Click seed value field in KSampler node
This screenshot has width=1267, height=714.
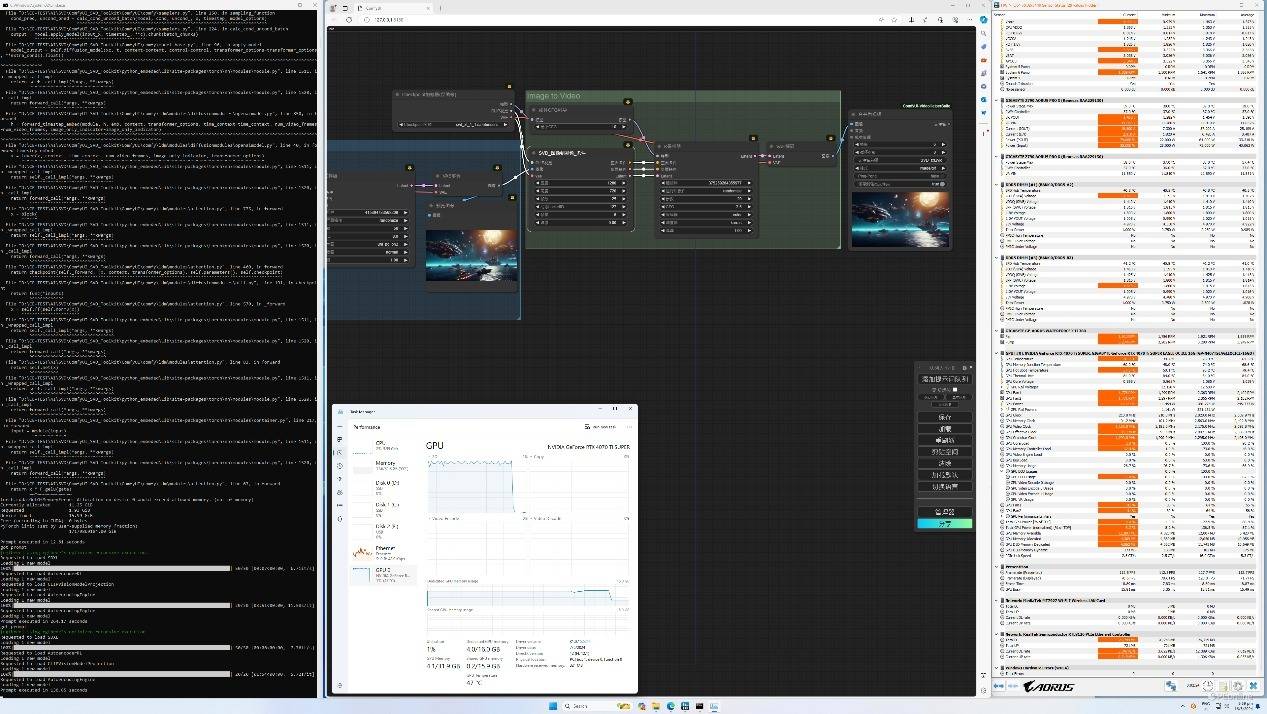point(706,183)
